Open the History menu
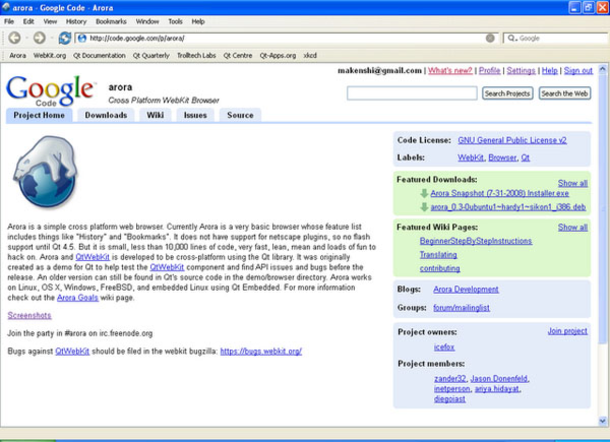Viewport: 610px width, 442px height. tap(76, 21)
